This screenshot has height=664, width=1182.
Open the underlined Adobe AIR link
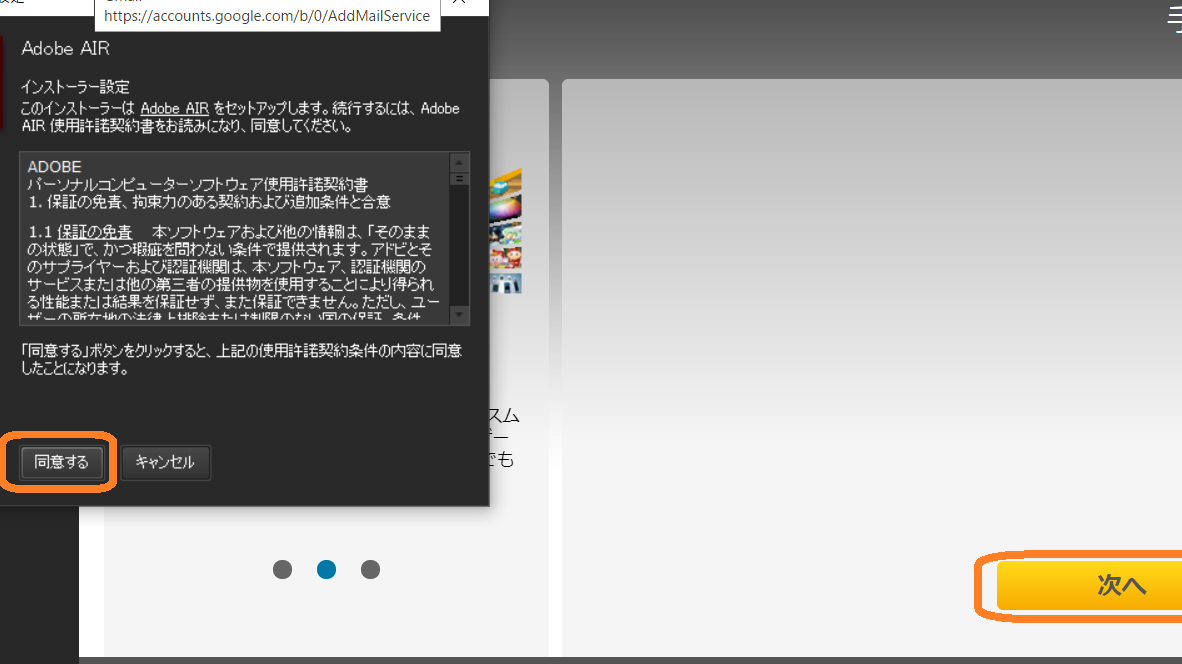[174, 109]
